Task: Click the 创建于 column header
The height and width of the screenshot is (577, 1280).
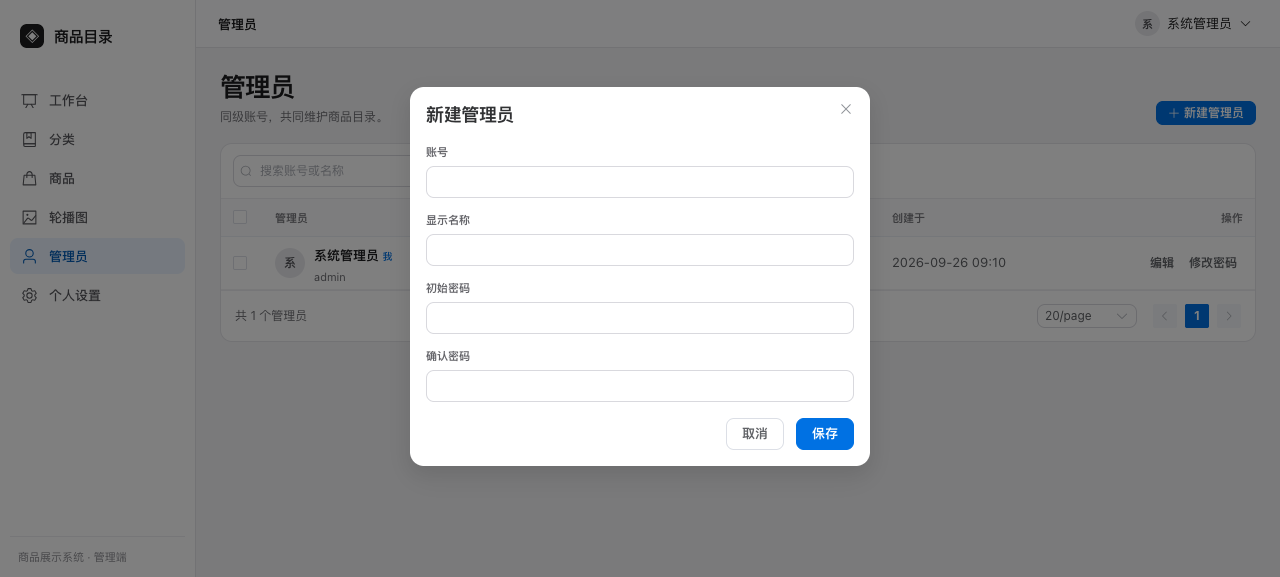Action: (x=909, y=218)
